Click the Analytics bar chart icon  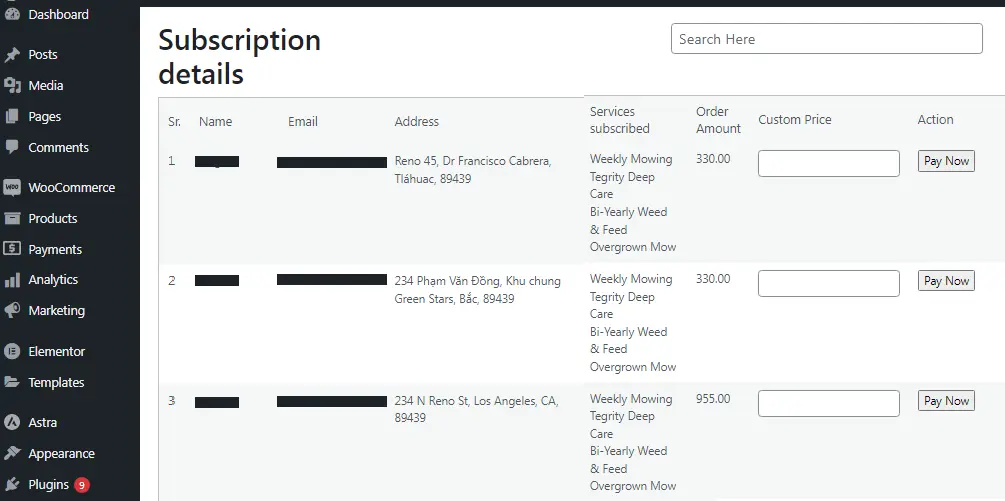point(12,280)
